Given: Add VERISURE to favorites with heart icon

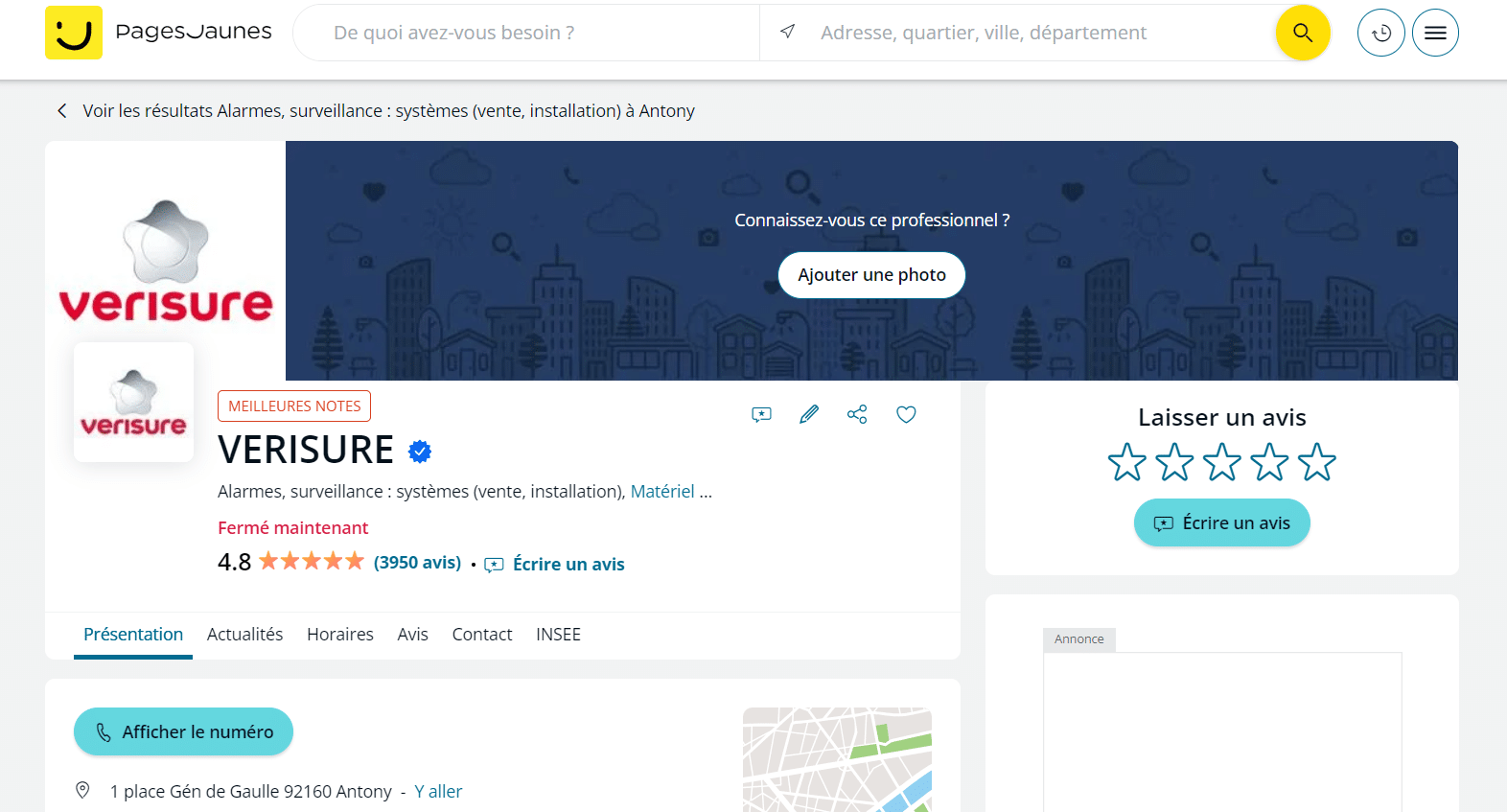Looking at the screenshot, I should tap(906, 414).
